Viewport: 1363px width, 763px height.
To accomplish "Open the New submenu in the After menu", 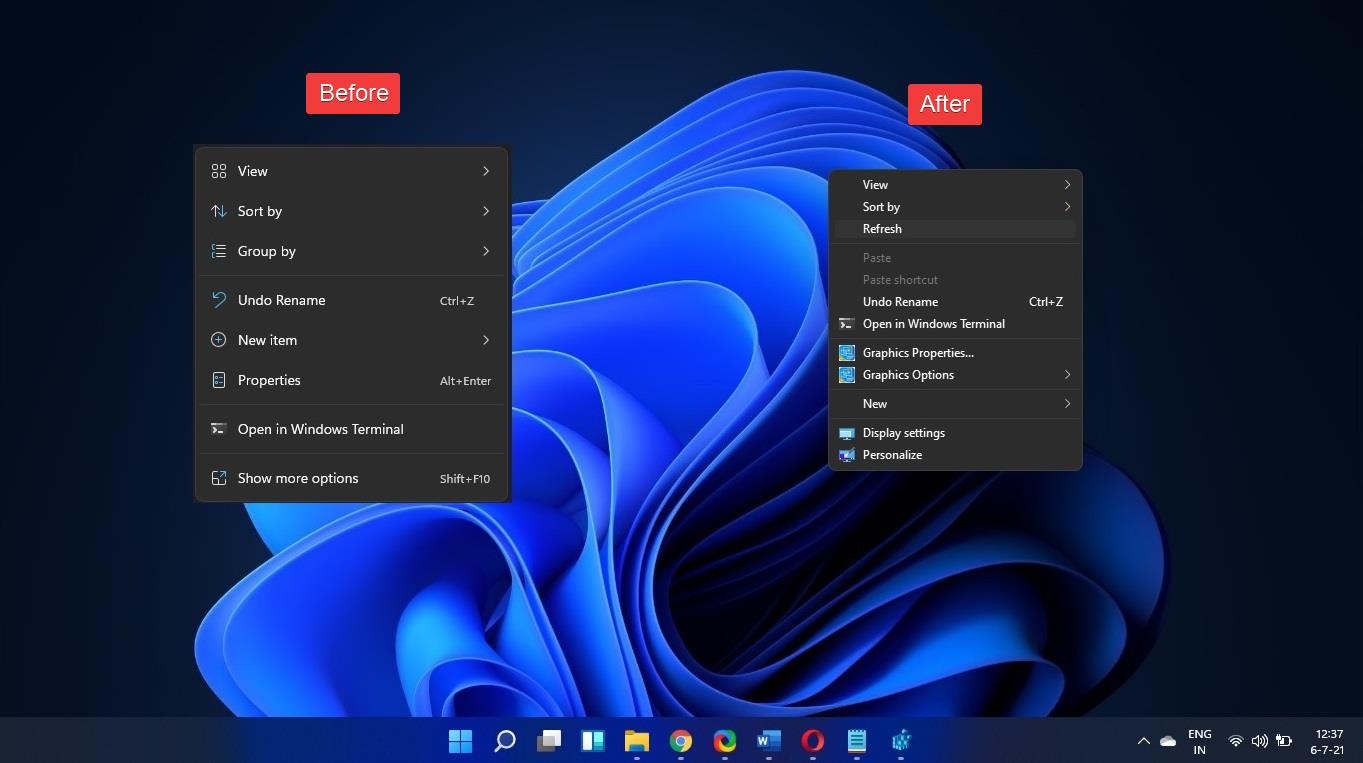I will point(875,403).
